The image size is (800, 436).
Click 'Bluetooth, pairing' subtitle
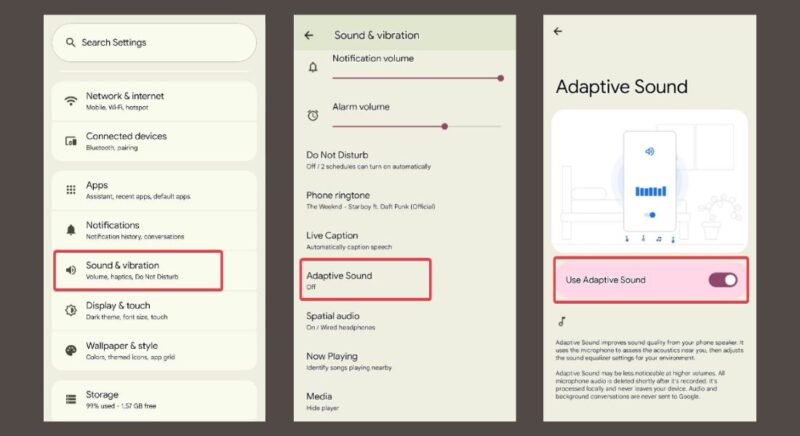click(112, 148)
